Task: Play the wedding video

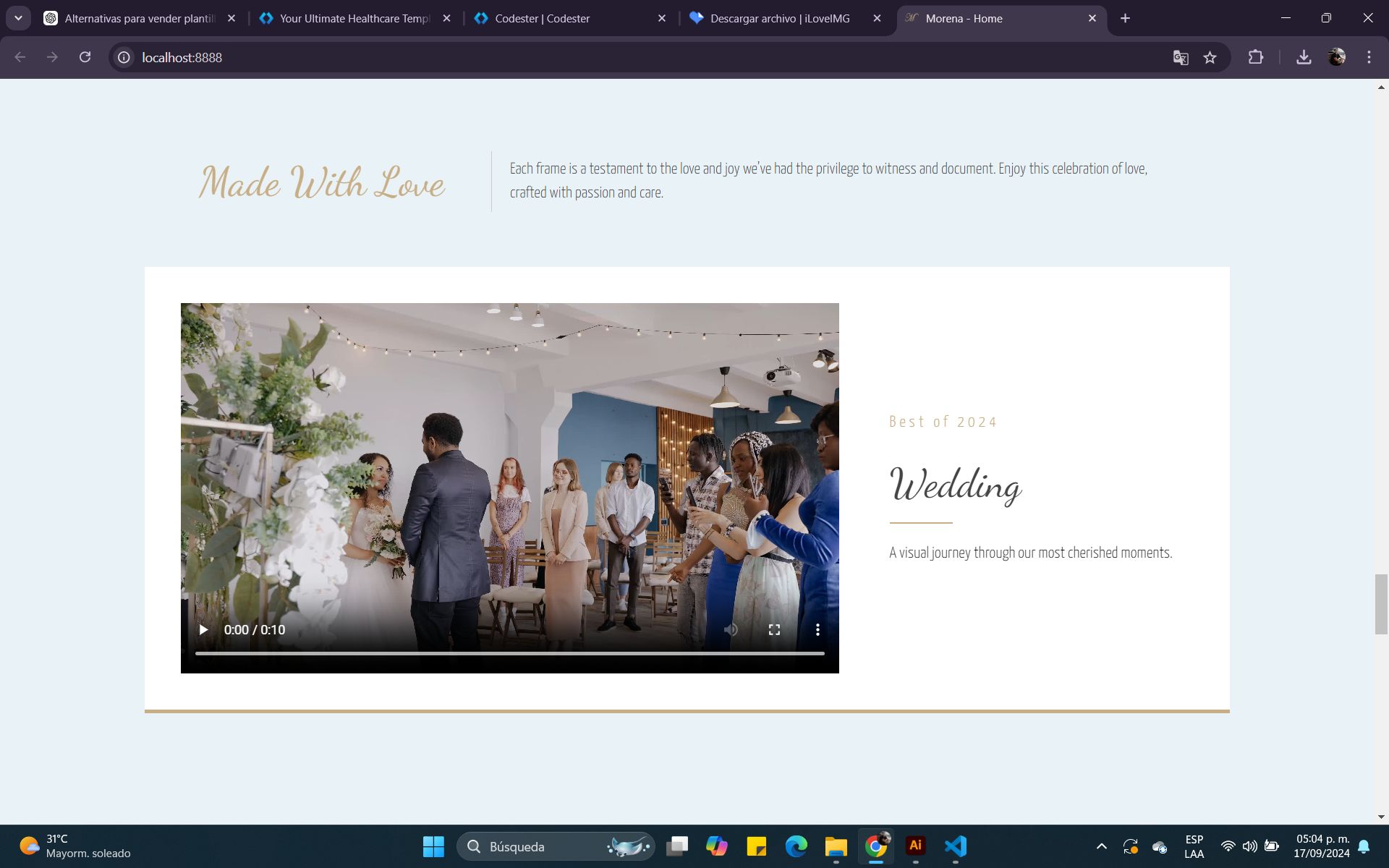Action: [x=203, y=630]
